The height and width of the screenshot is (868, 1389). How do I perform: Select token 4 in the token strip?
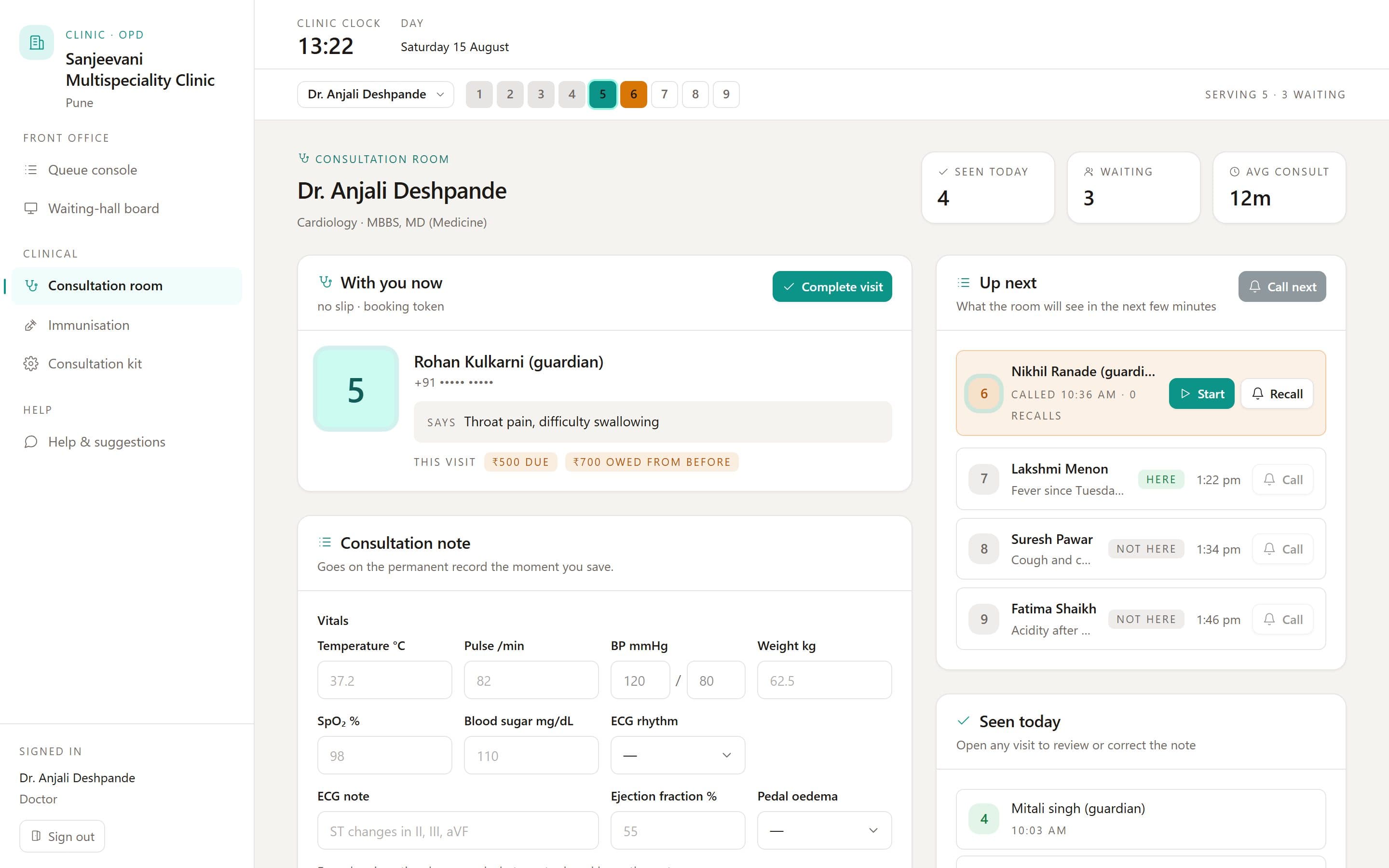click(x=572, y=94)
